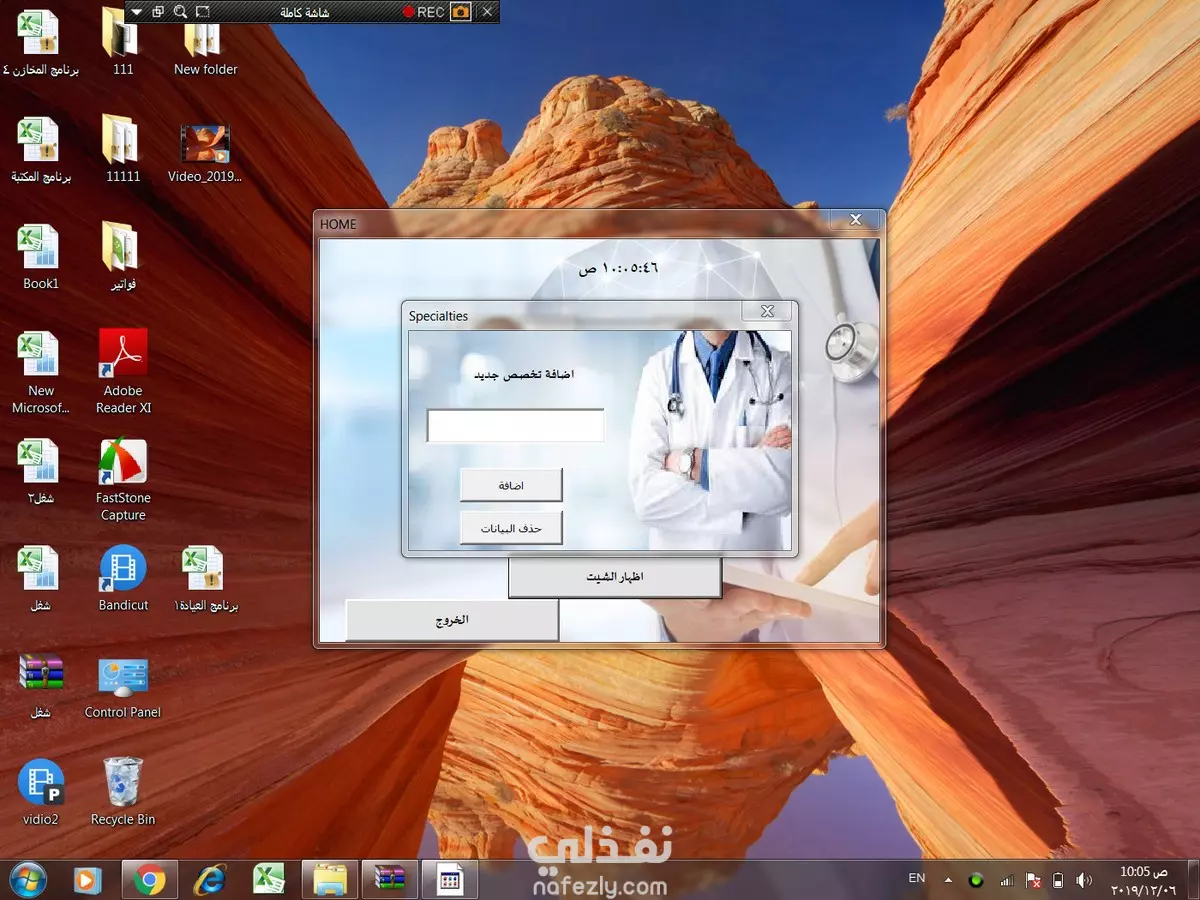This screenshot has width=1200, height=900.
Task: Click the window-mode icon in recorder bar
Action: (158, 12)
